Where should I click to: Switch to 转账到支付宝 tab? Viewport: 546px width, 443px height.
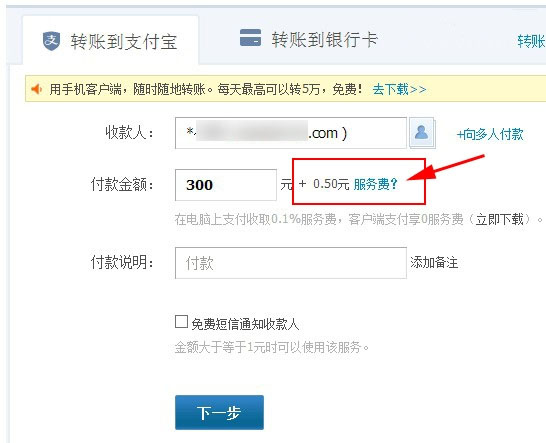click(110, 41)
